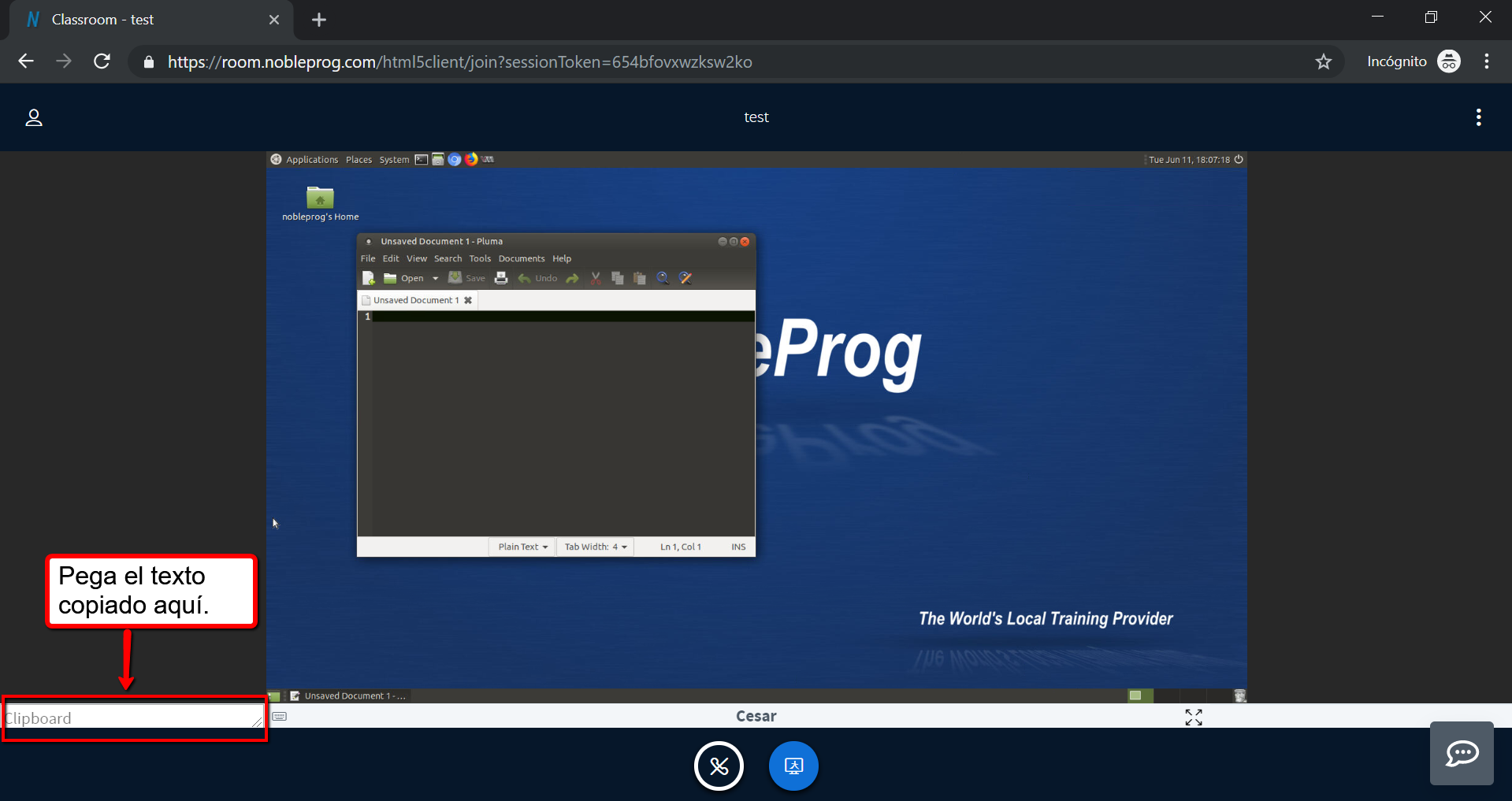The height and width of the screenshot is (801, 1512).
Task: Open the Tab Width dropdown
Action: [x=595, y=547]
